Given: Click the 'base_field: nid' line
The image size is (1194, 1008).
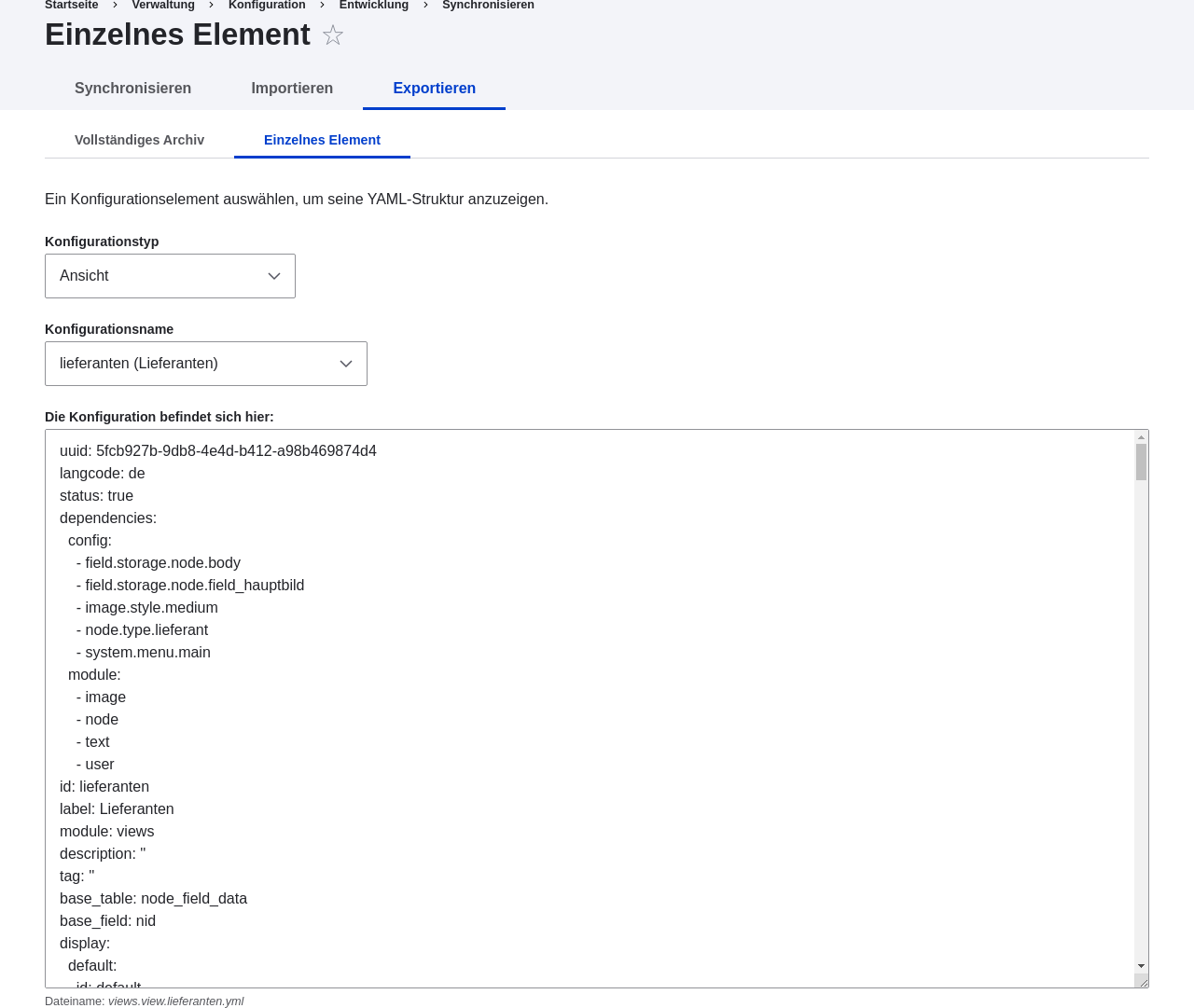Looking at the screenshot, I should tap(108, 921).
